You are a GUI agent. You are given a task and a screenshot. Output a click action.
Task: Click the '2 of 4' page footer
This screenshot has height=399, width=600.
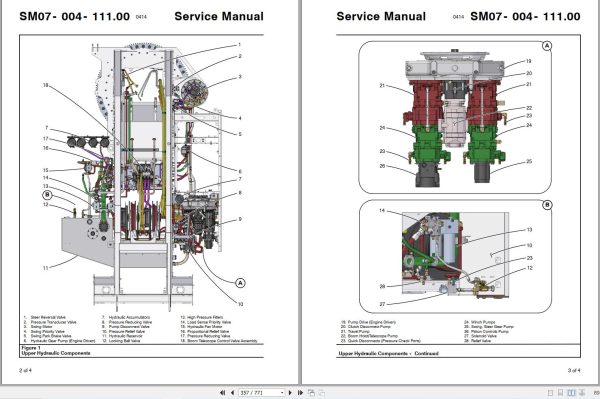tap(26, 370)
